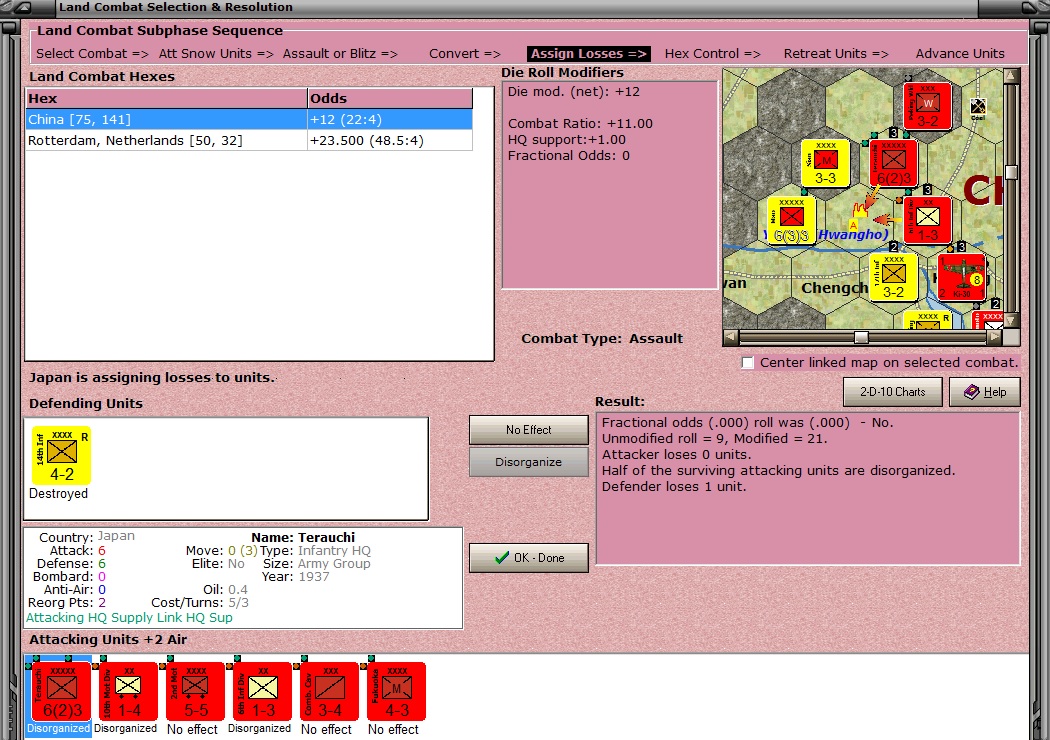This screenshot has height=740, width=1050.
Task: Click the Ki-30 aircraft counter on map
Action: [x=962, y=277]
